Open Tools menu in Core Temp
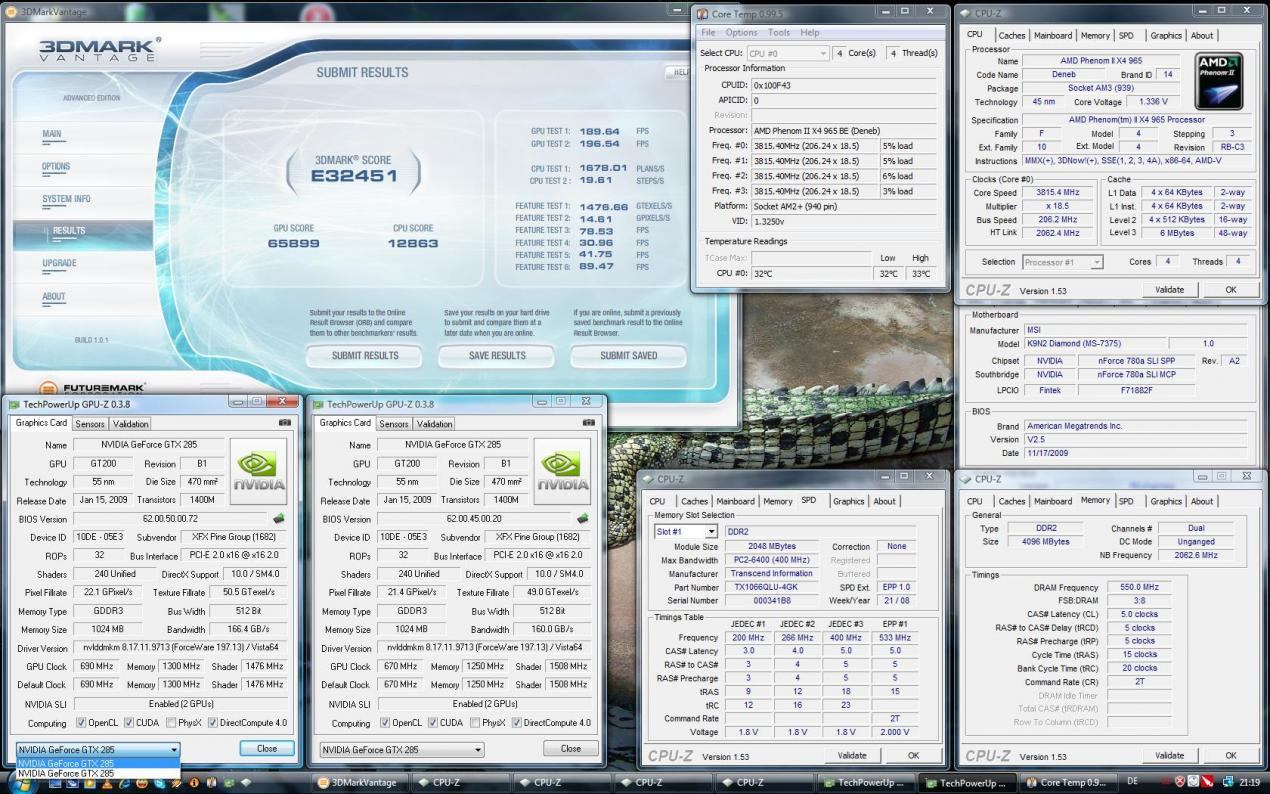1270x794 pixels. click(779, 33)
